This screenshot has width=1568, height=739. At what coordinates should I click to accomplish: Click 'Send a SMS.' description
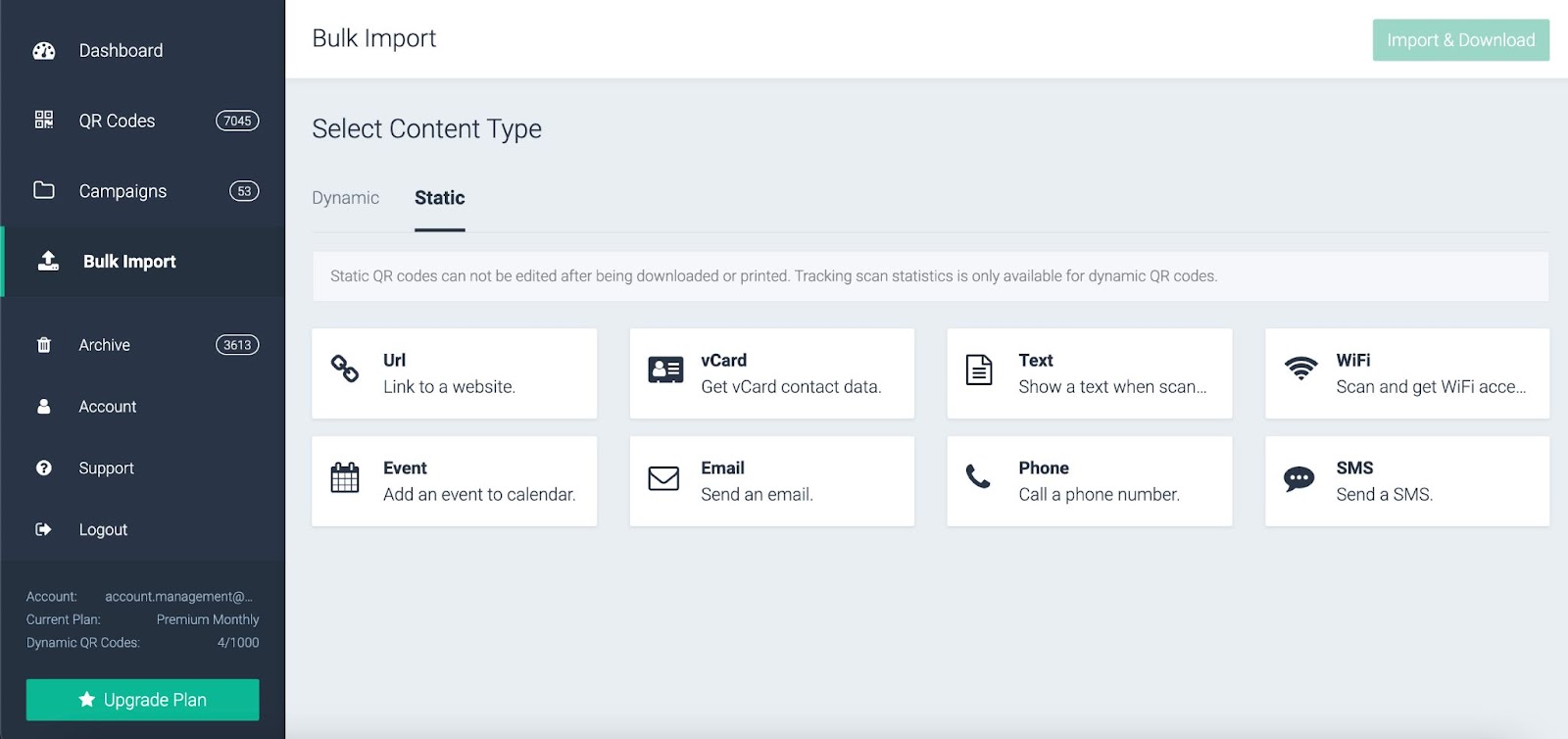pyautogui.click(x=1384, y=495)
